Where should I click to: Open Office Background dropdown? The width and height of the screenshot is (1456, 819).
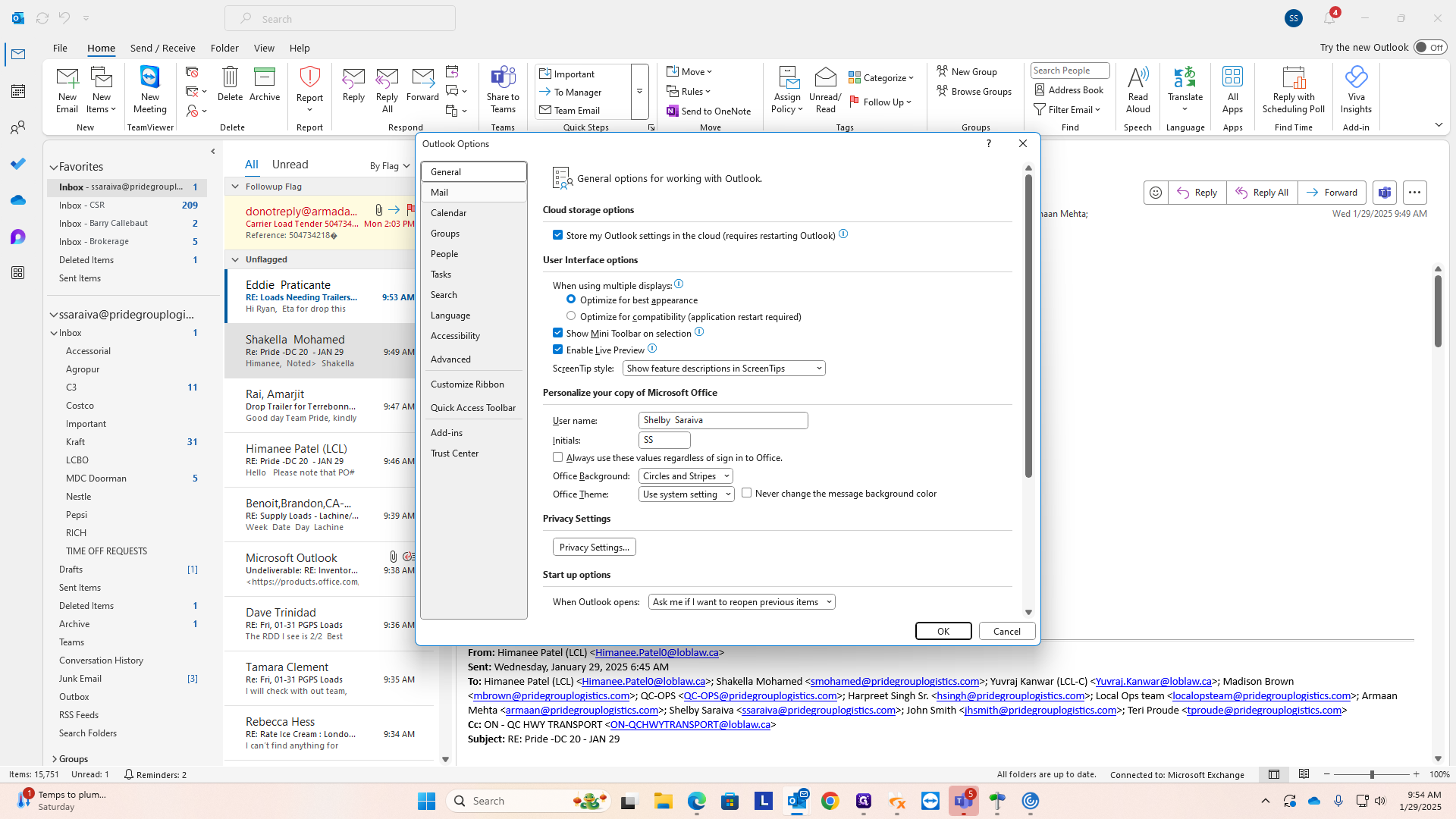point(686,476)
